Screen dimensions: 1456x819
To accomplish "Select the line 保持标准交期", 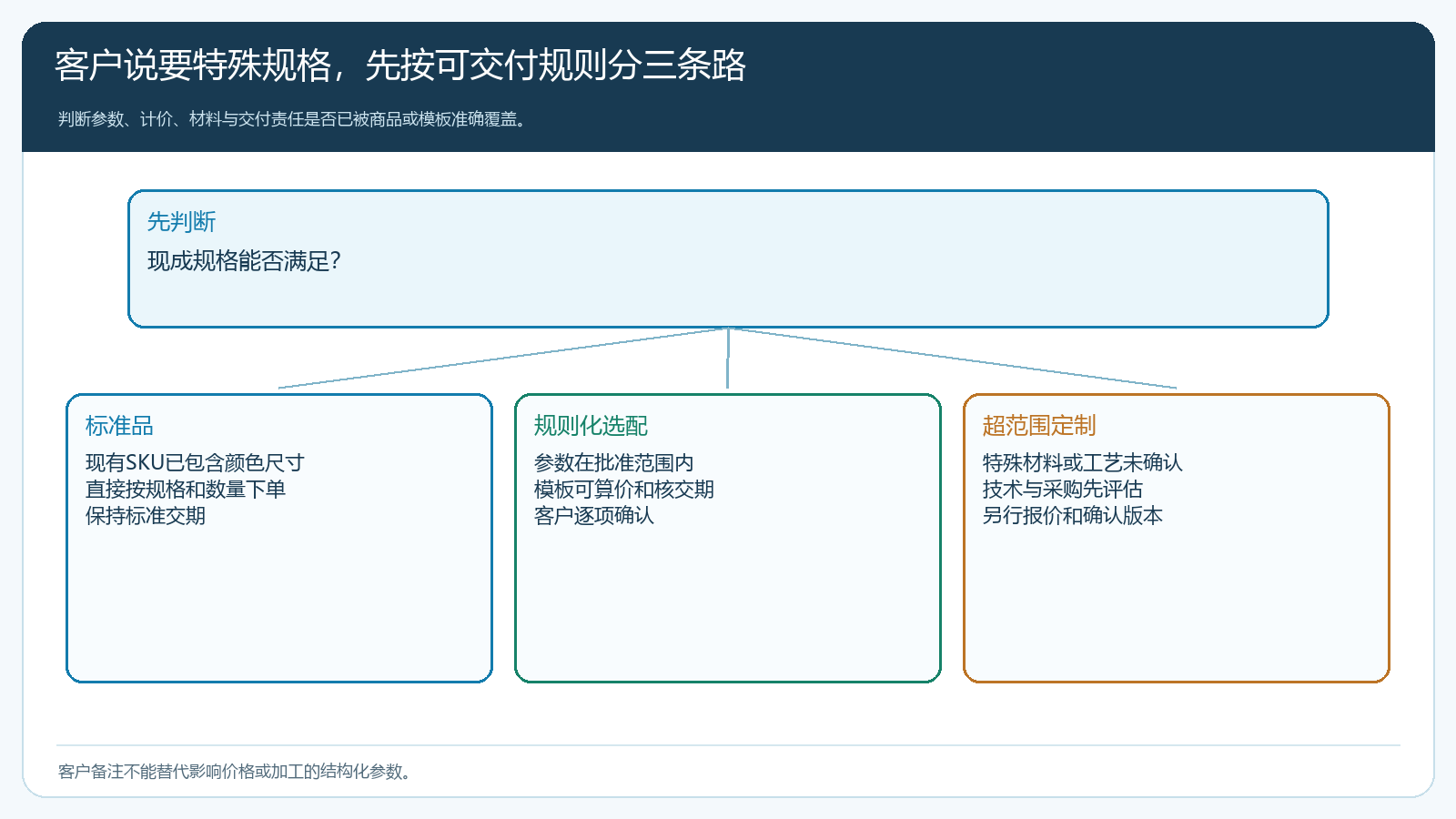I will (145, 515).
